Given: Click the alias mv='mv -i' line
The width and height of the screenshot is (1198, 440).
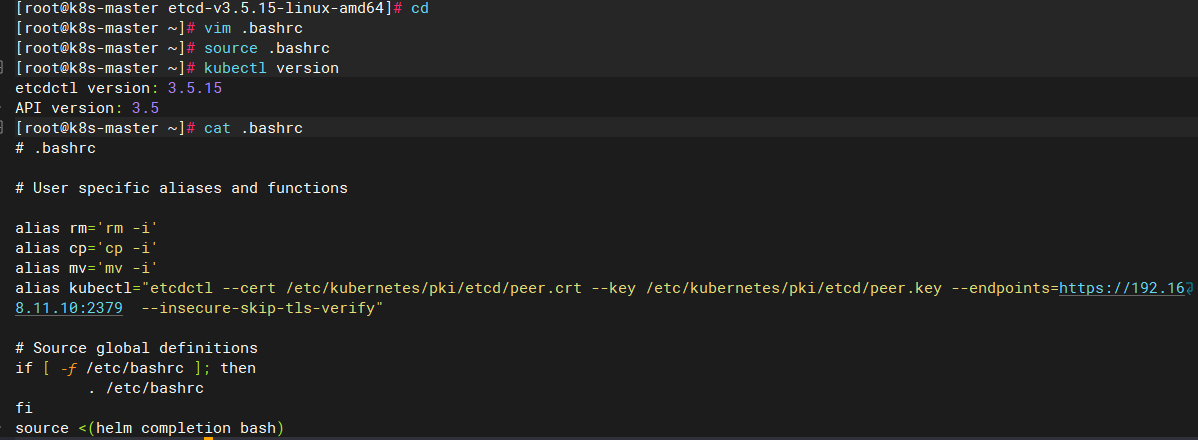Looking at the screenshot, I should pos(86,267).
